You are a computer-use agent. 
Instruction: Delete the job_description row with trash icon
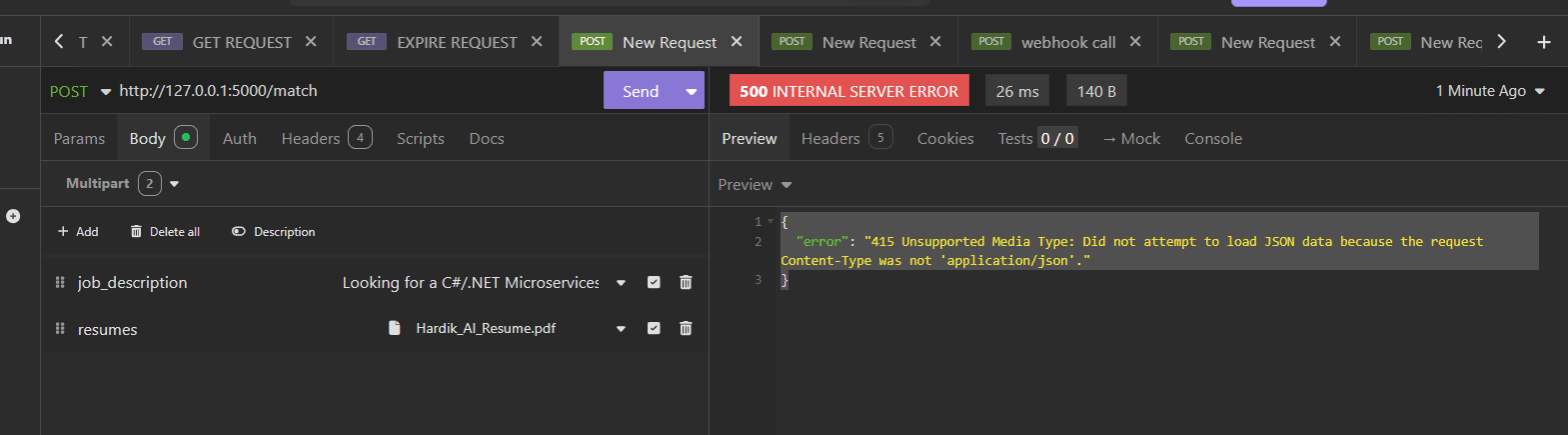click(686, 283)
